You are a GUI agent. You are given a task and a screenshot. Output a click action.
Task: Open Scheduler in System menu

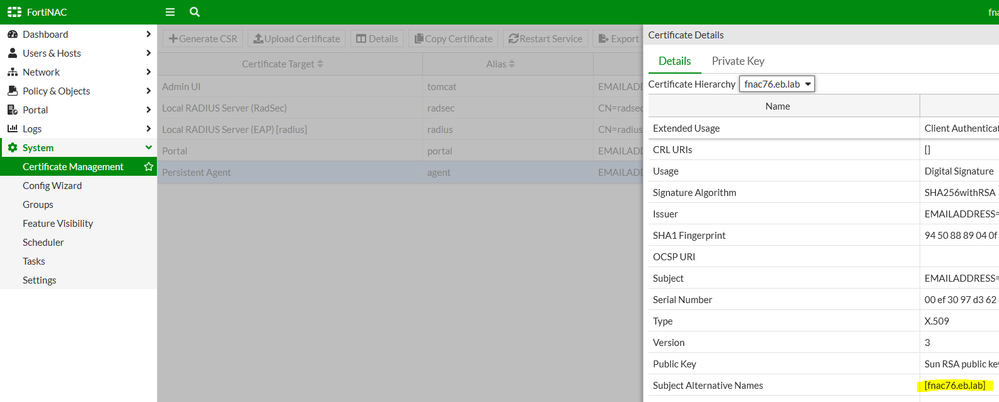tap(43, 242)
